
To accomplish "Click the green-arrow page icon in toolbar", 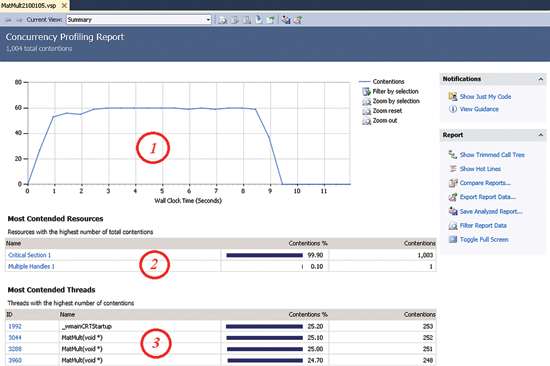I will click(270, 20).
